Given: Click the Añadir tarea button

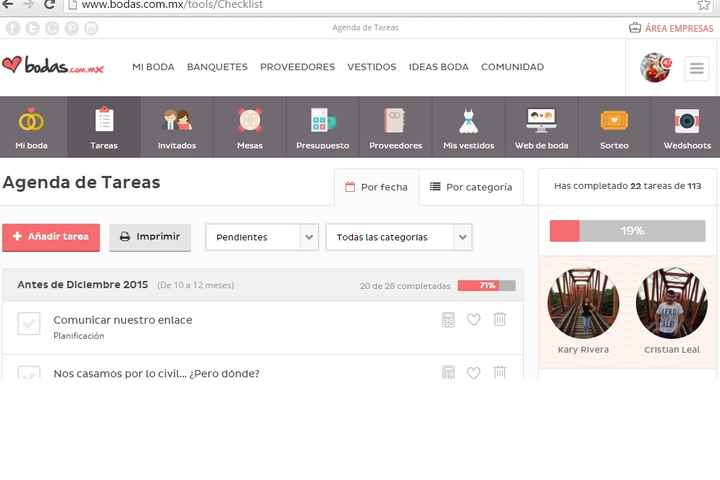Looking at the screenshot, I should (x=51, y=237).
